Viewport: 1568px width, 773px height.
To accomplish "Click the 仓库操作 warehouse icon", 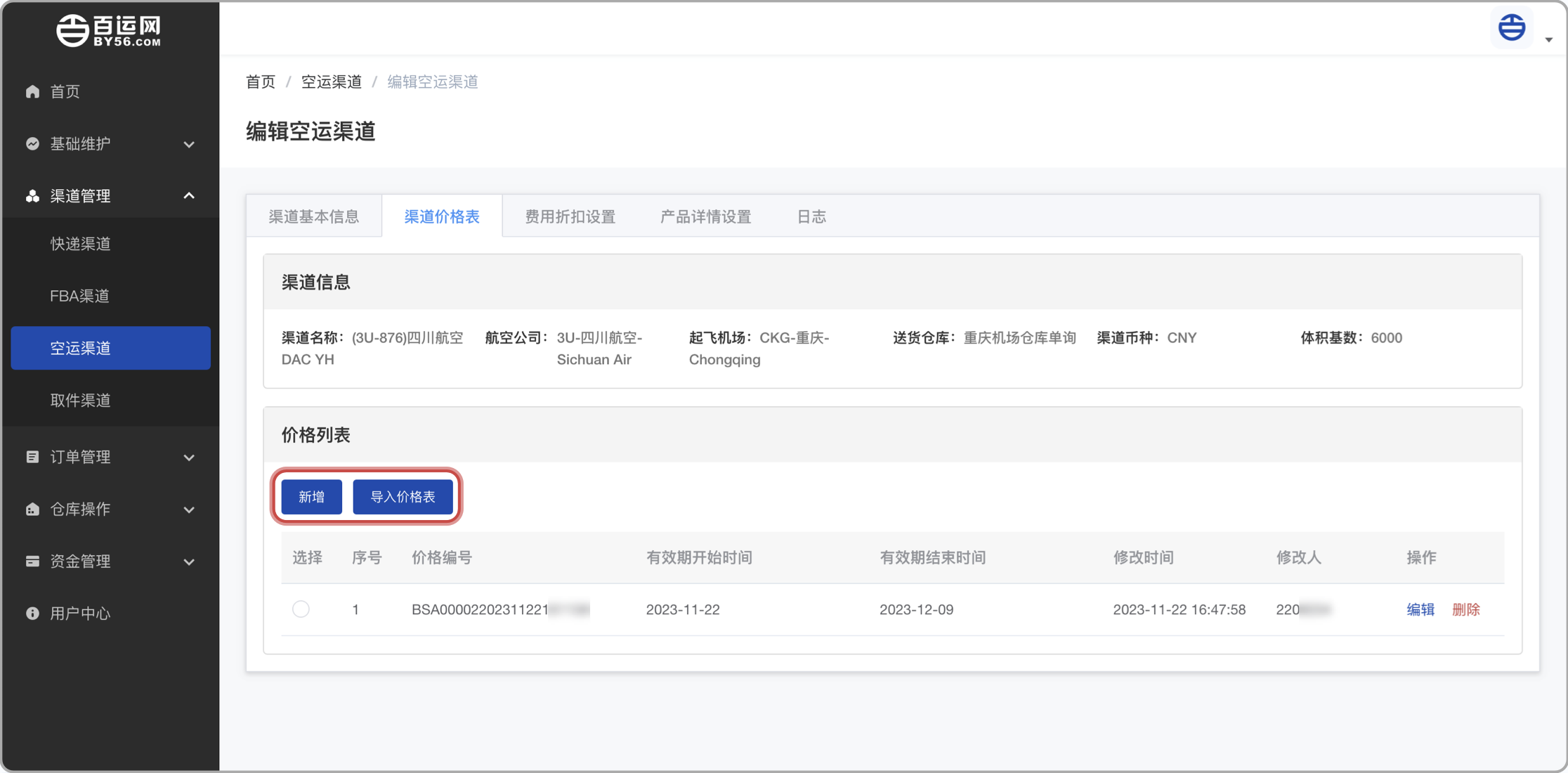I will (32, 509).
